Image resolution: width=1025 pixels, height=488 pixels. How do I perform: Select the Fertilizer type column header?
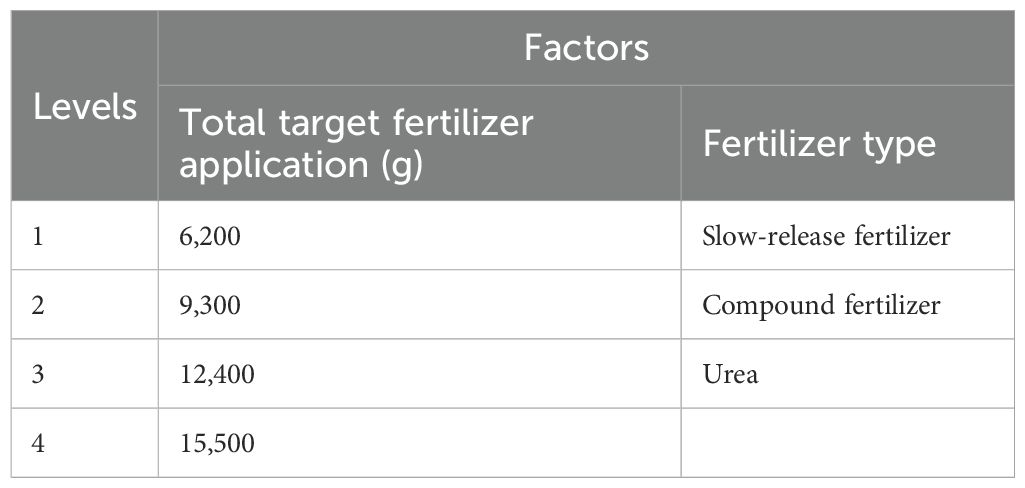(x=819, y=144)
